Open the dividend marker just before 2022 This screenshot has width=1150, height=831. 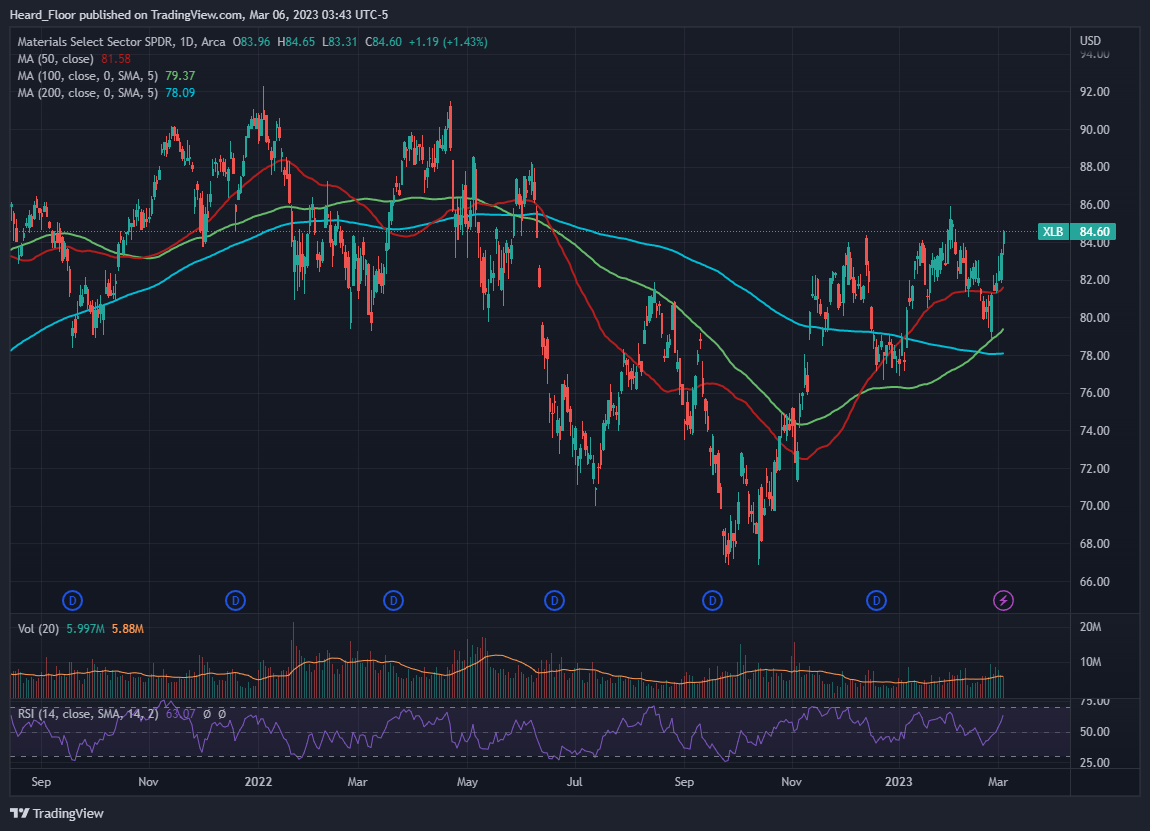pos(235,601)
